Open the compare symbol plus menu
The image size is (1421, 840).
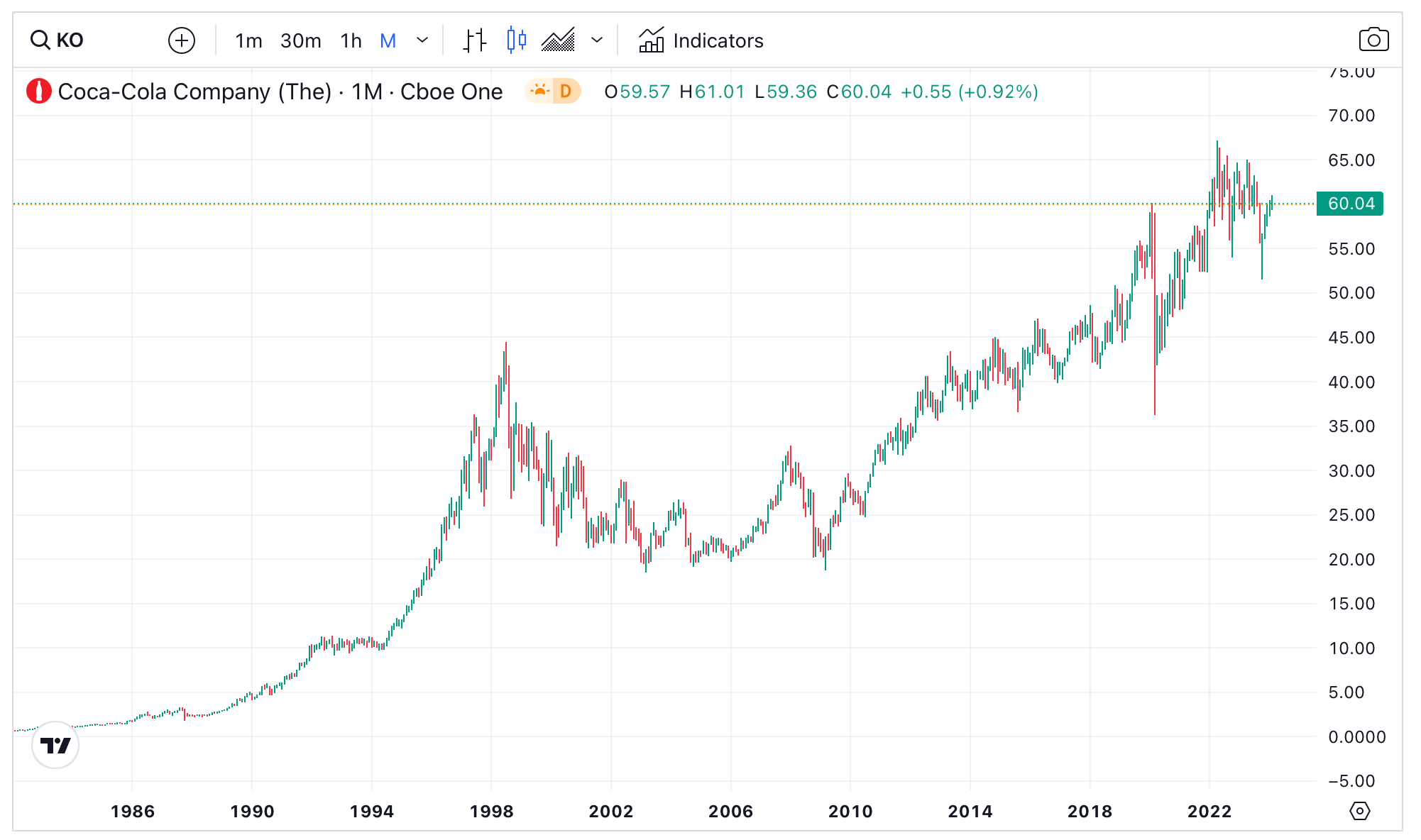[182, 40]
